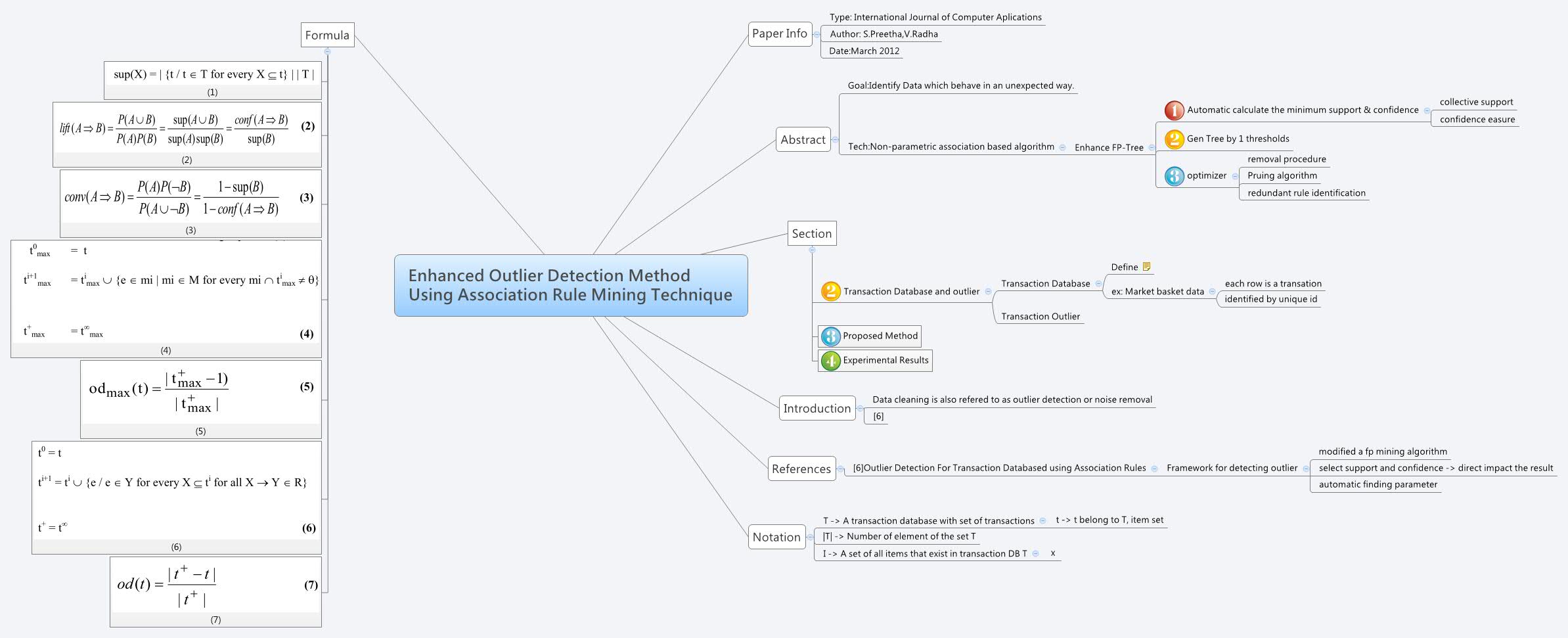This screenshot has width=1568, height=638.
Task: Click priority 2 marker on Transaction Database and outlier
Action: tap(830, 291)
